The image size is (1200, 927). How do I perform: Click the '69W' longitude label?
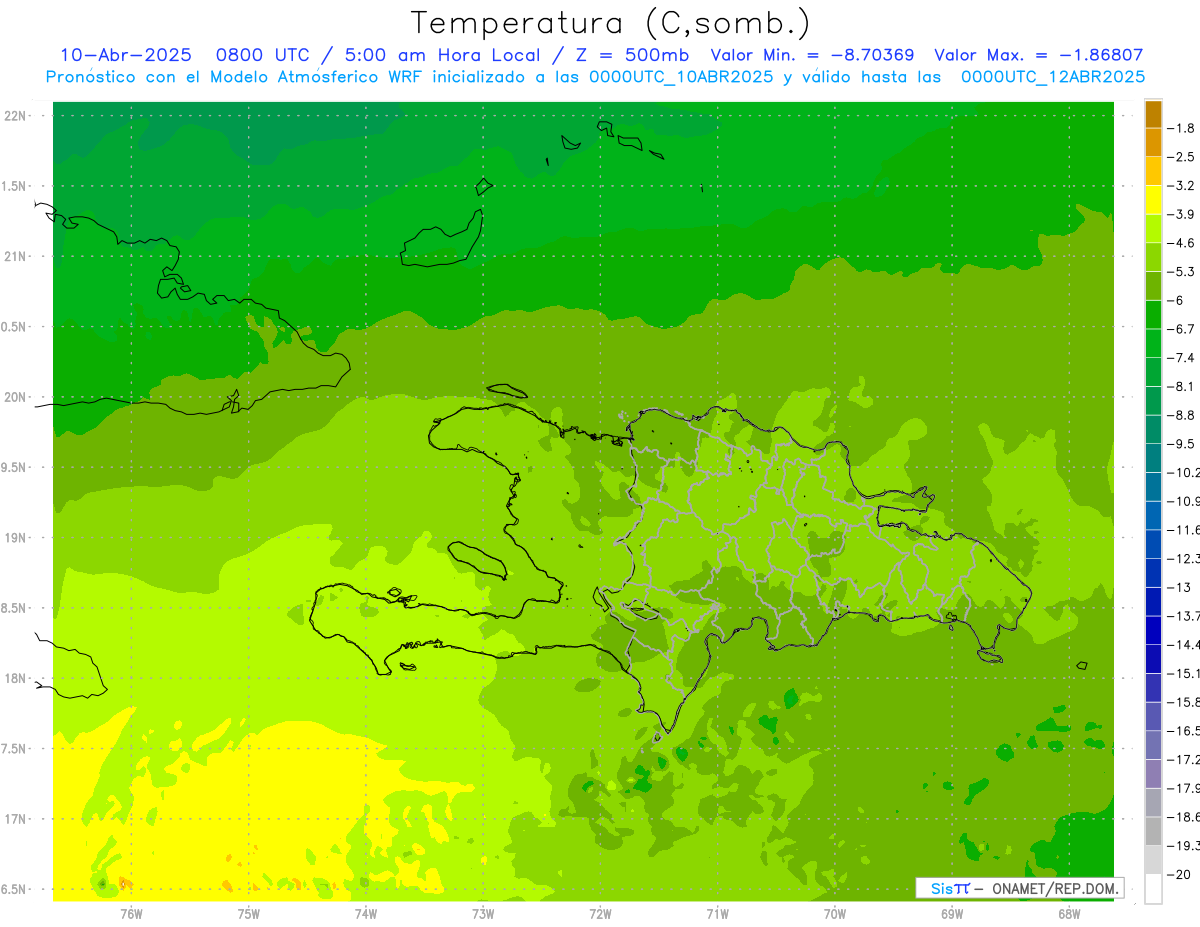[952, 915]
